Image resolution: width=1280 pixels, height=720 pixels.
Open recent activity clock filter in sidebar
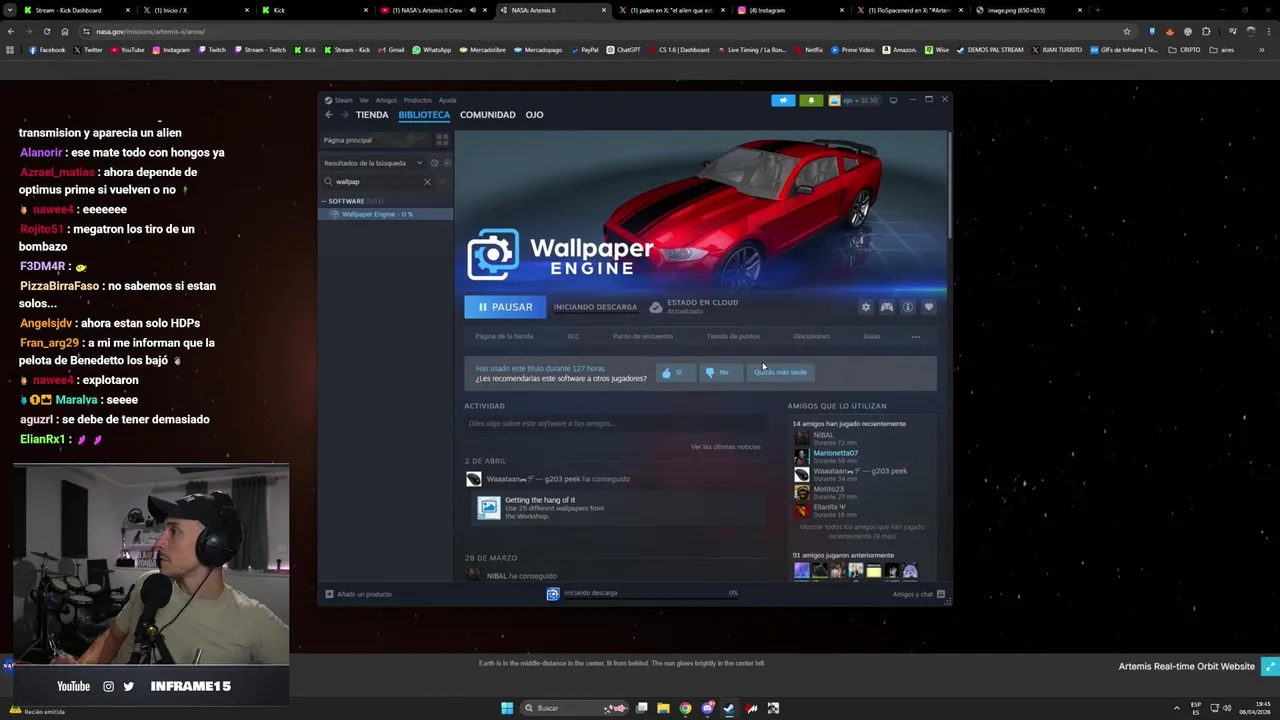(x=434, y=163)
